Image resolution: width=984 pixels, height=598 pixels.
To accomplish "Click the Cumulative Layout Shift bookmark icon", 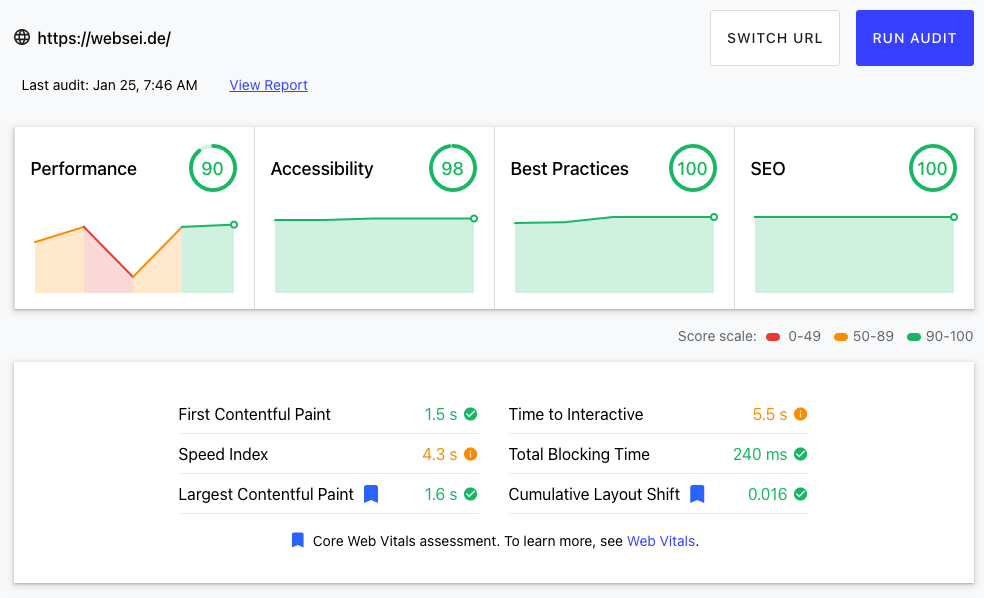I will tap(697, 494).
